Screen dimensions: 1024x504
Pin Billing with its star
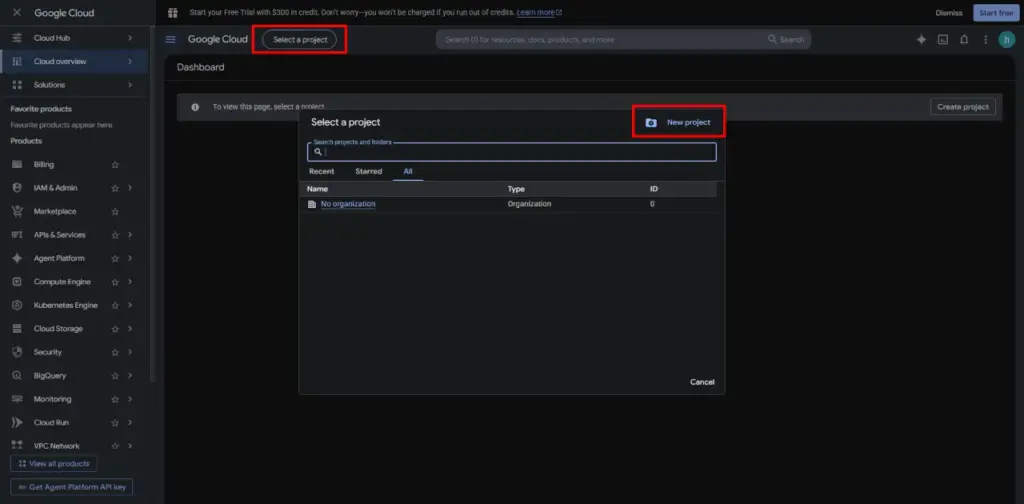tap(115, 165)
